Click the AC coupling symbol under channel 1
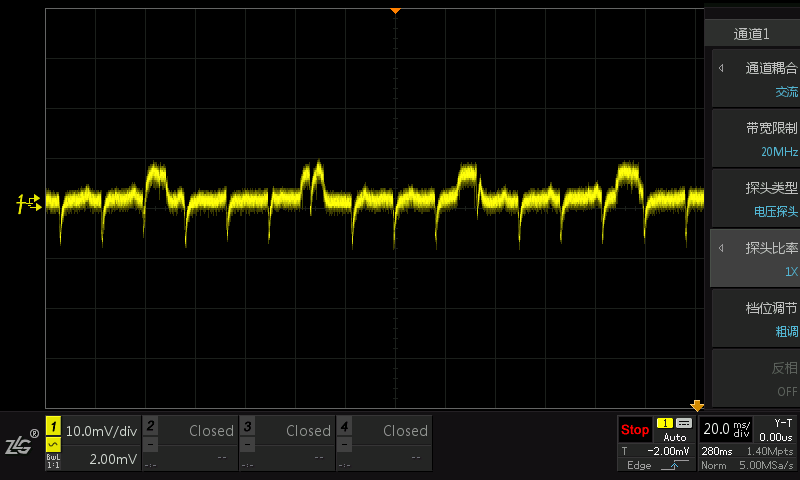The image size is (800, 480). coord(53,444)
